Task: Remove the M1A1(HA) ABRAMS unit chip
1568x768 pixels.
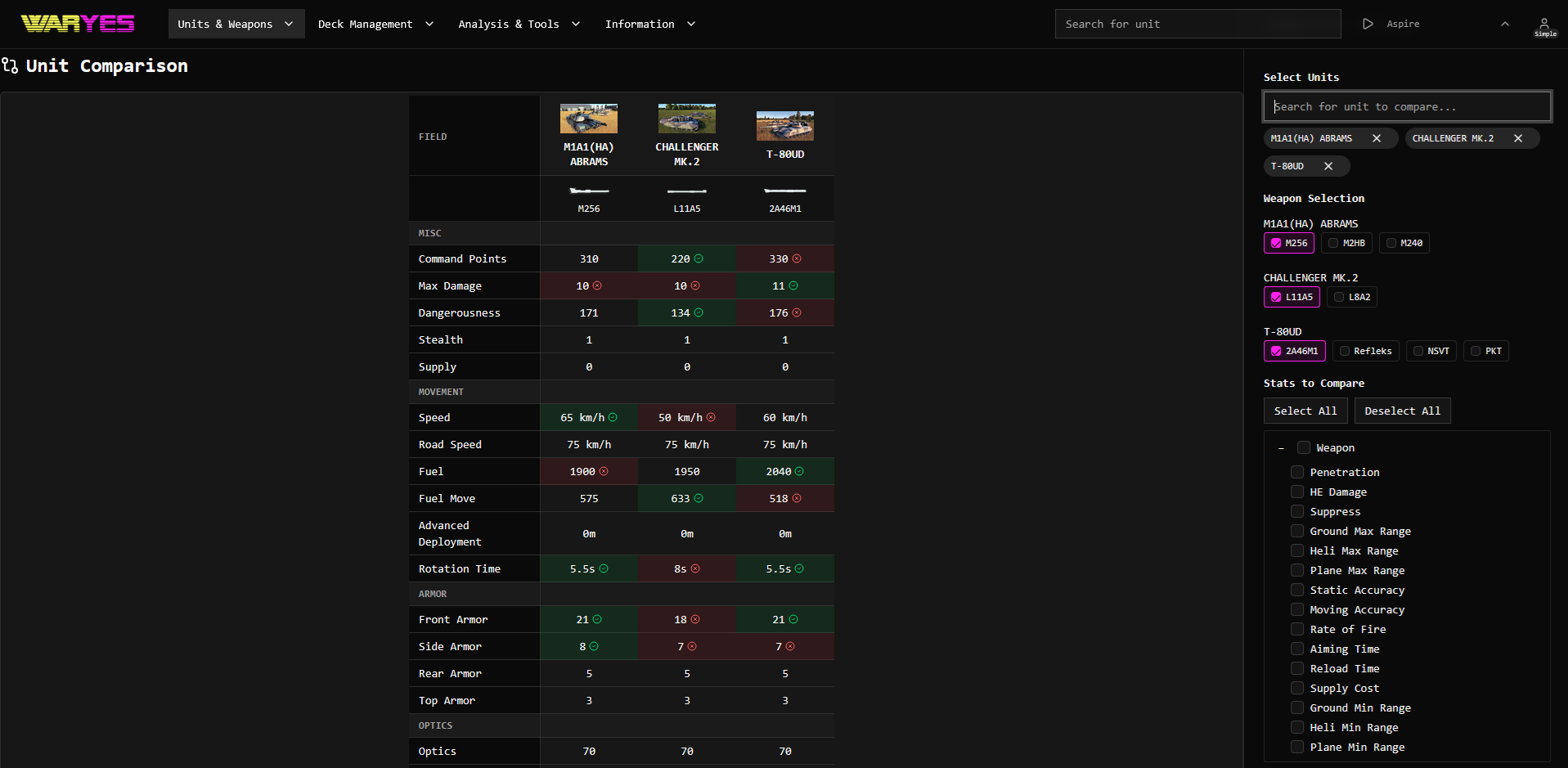Action: pos(1376,138)
